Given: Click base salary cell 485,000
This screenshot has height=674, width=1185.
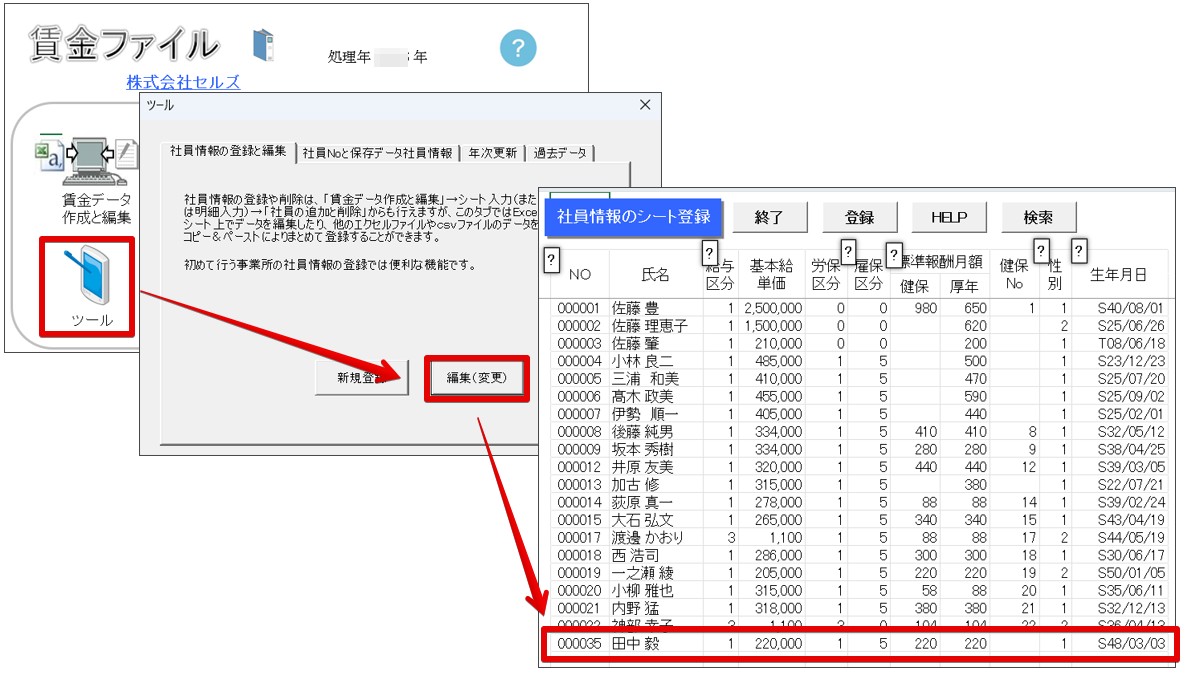Looking at the screenshot, I should pyautogui.click(x=778, y=361).
